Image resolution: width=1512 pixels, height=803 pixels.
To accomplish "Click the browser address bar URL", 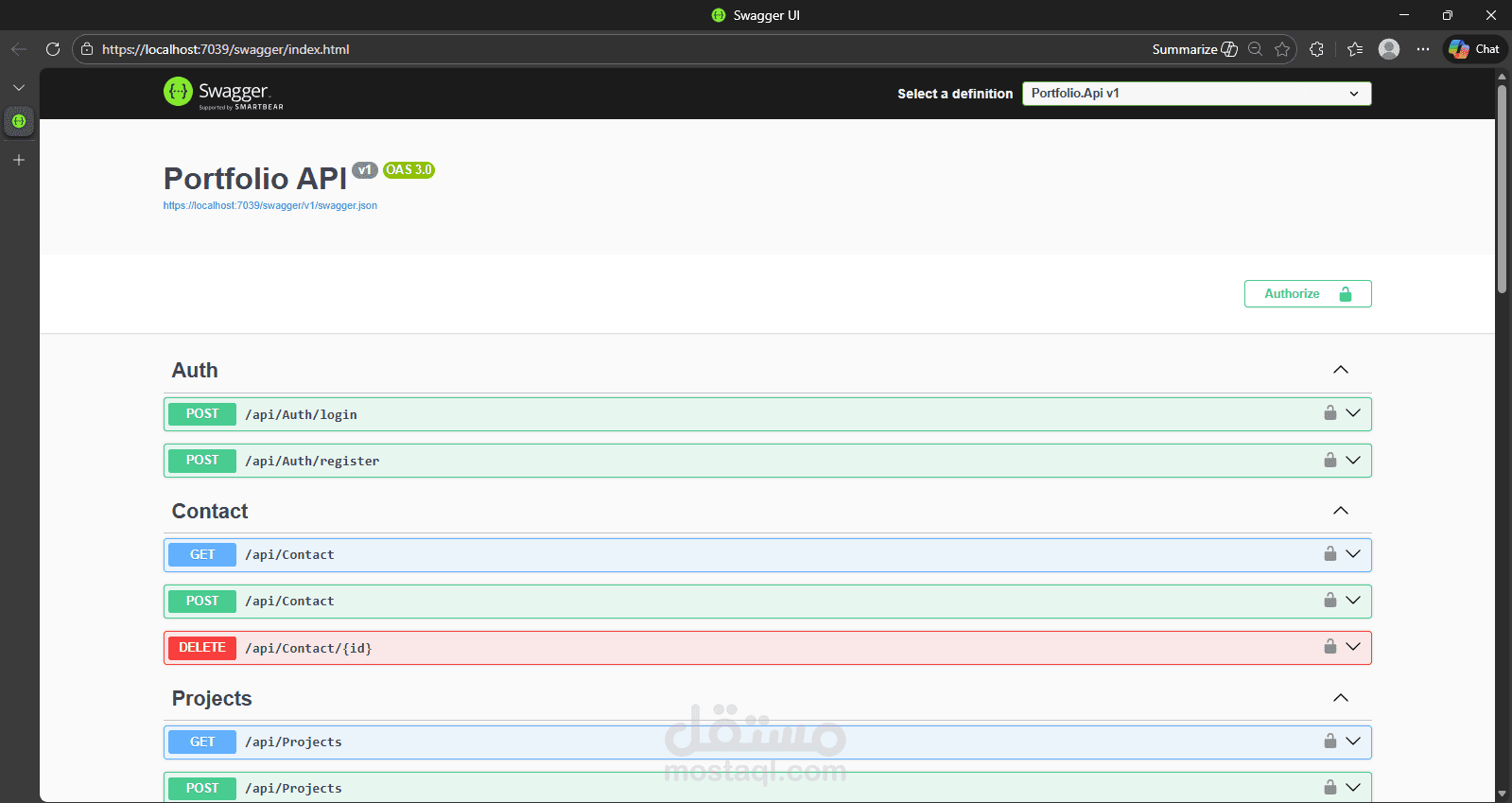I will (x=226, y=49).
